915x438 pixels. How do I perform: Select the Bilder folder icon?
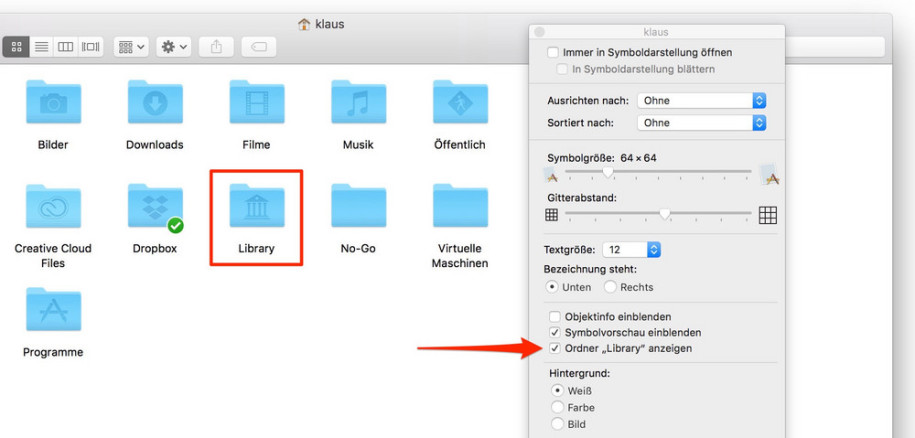(53, 102)
